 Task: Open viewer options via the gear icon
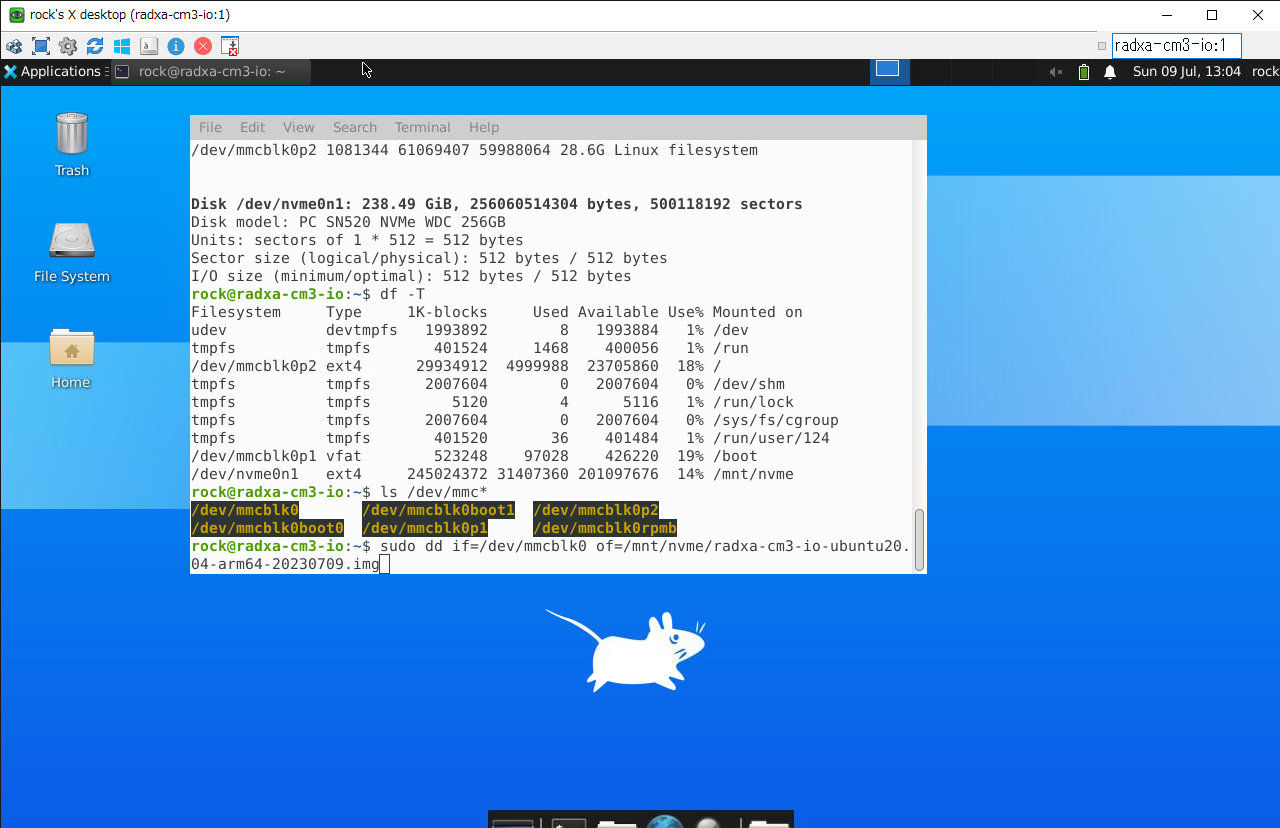pyautogui.click(x=68, y=46)
